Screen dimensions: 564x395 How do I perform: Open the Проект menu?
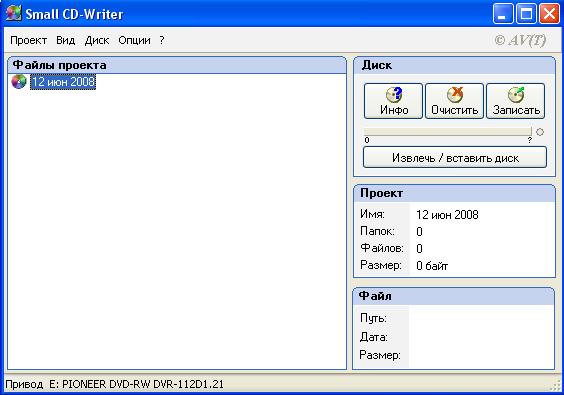pyautogui.click(x=28, y=40)
